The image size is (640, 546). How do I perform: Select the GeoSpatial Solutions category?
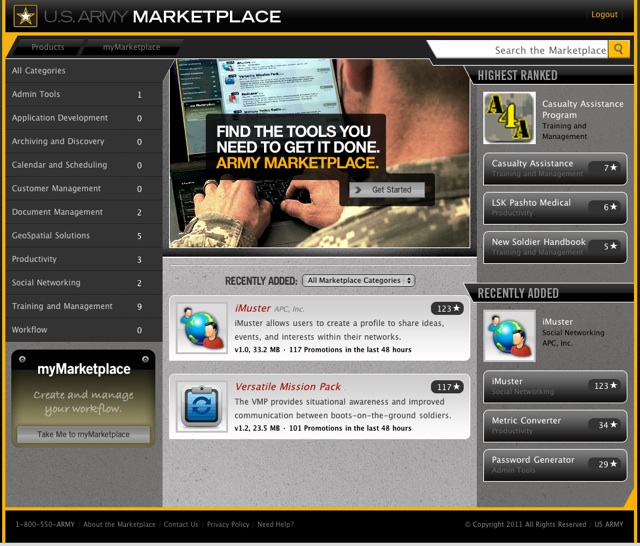click(51, 236)
